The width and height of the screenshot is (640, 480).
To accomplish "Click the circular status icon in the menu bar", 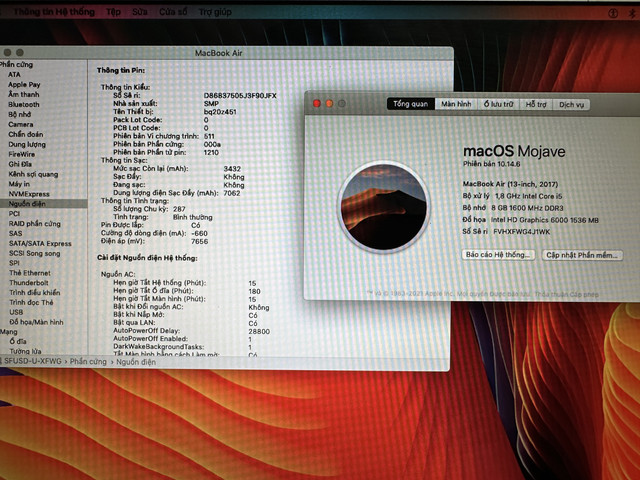I will [613, 13].
